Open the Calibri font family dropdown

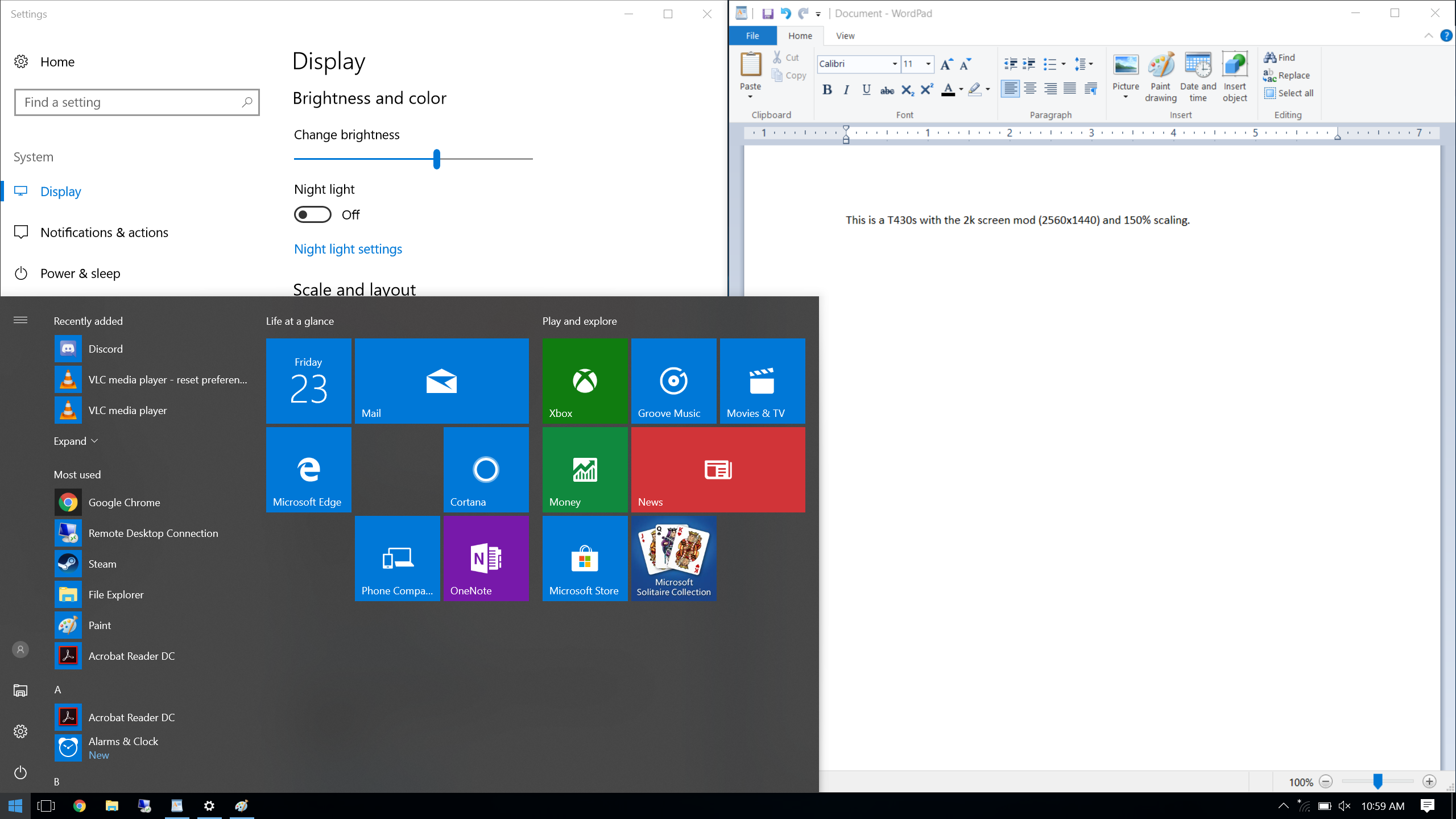tap(895, 64)
